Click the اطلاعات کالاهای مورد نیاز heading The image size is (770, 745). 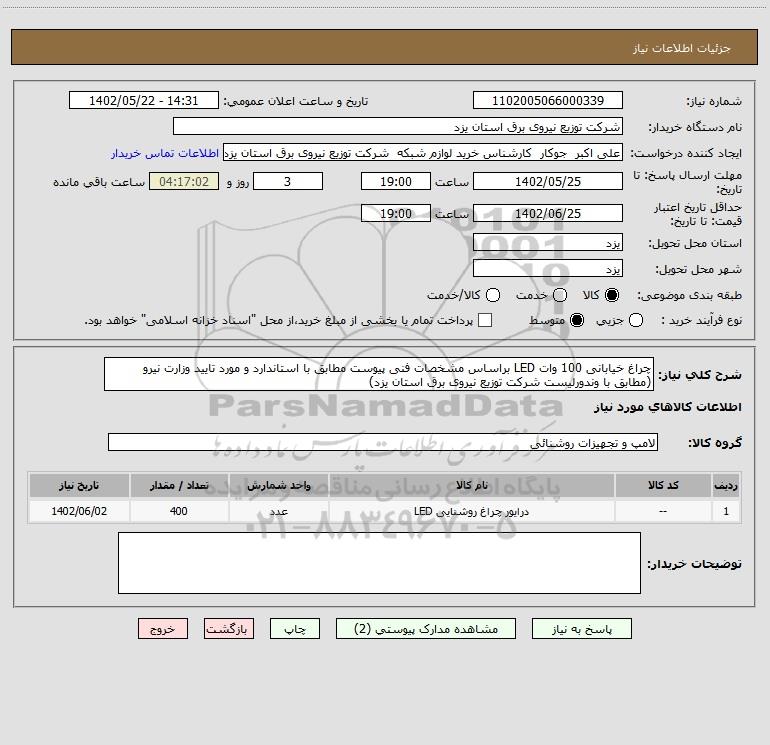667,407
